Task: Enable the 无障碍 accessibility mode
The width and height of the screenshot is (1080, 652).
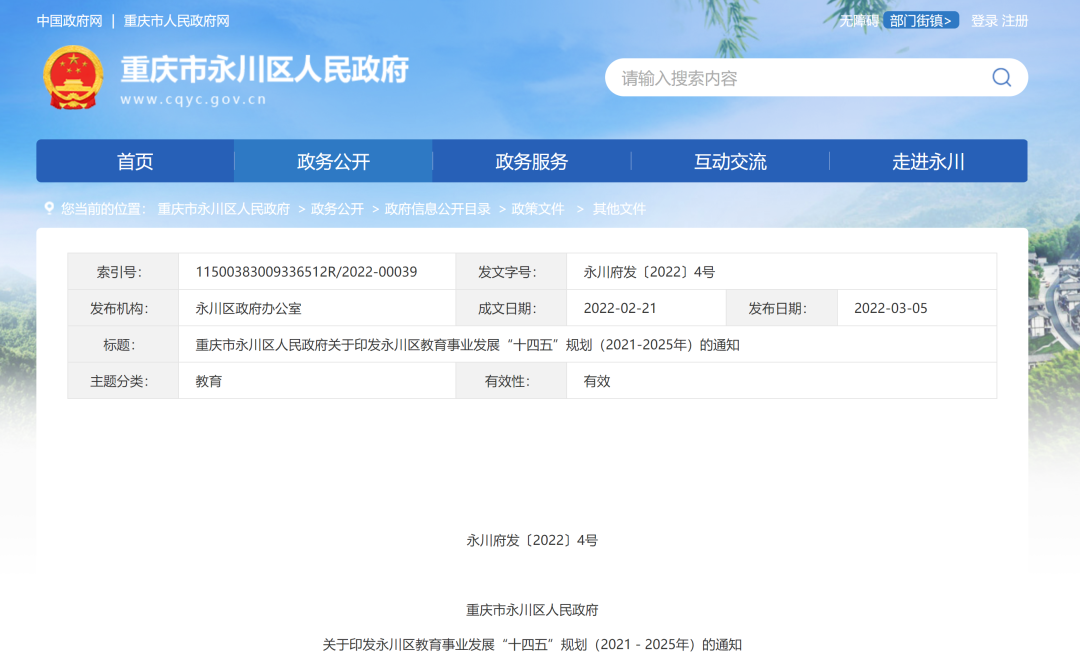Action: click(857, 20)
